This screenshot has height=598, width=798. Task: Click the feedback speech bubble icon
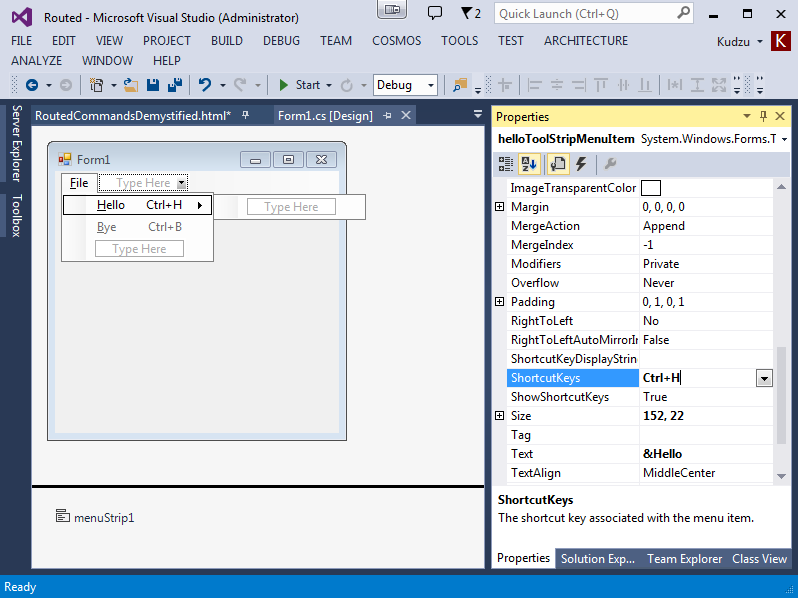[x=434, y=13]
